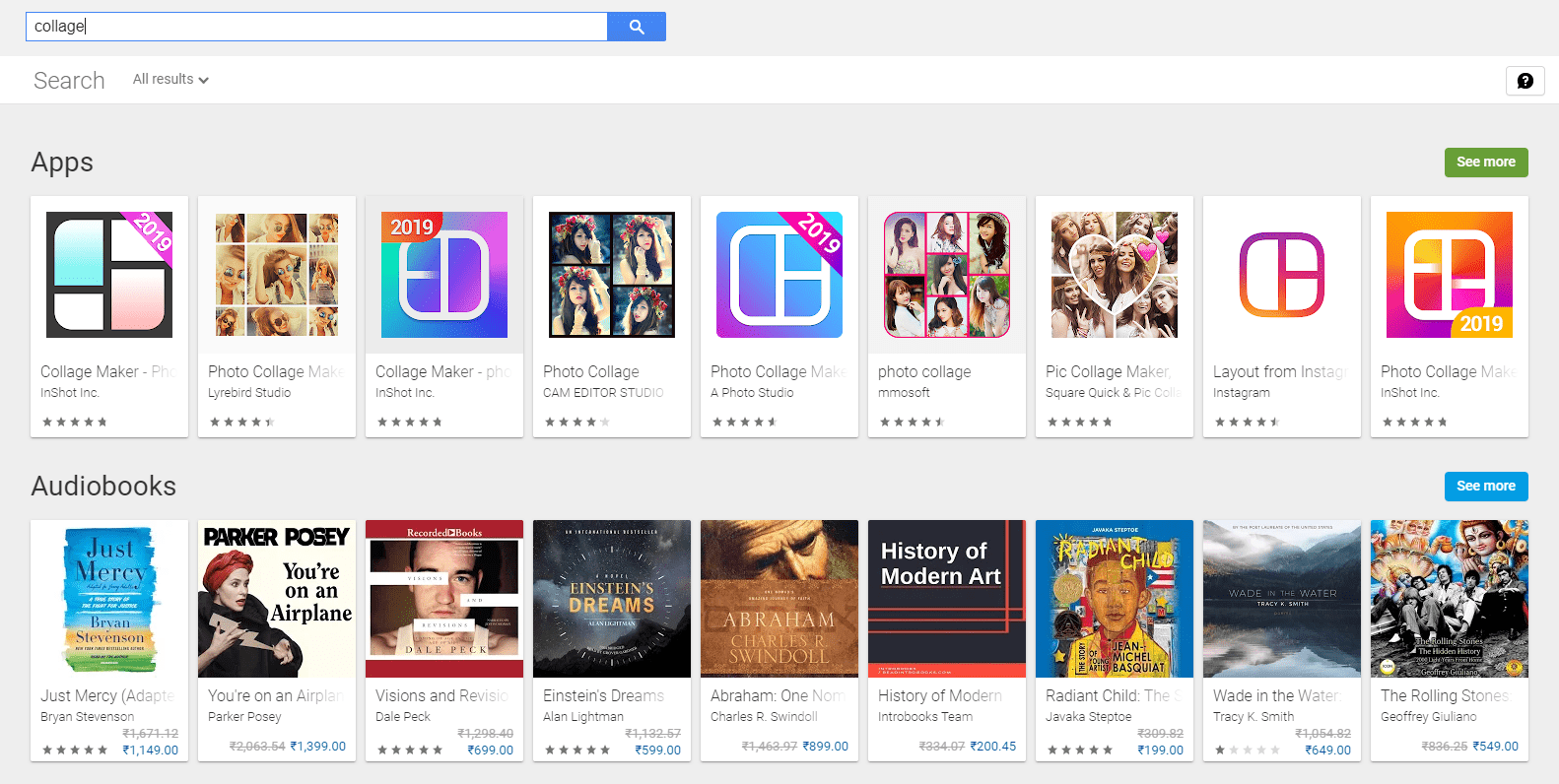
Task: Open Introbooks Team author link
Action: 925,717
